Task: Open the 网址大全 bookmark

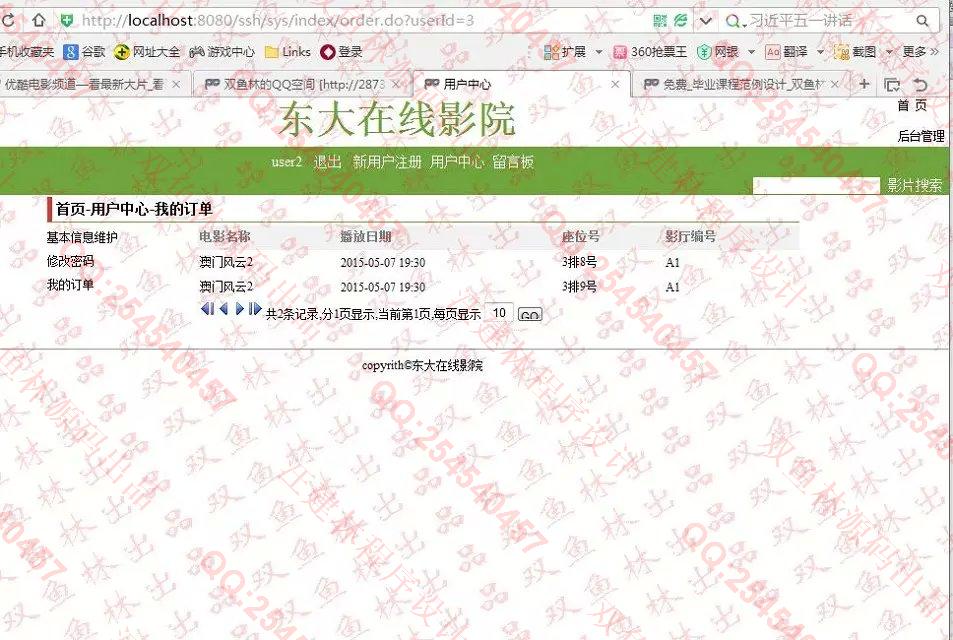Action: [x=146, y=52]
